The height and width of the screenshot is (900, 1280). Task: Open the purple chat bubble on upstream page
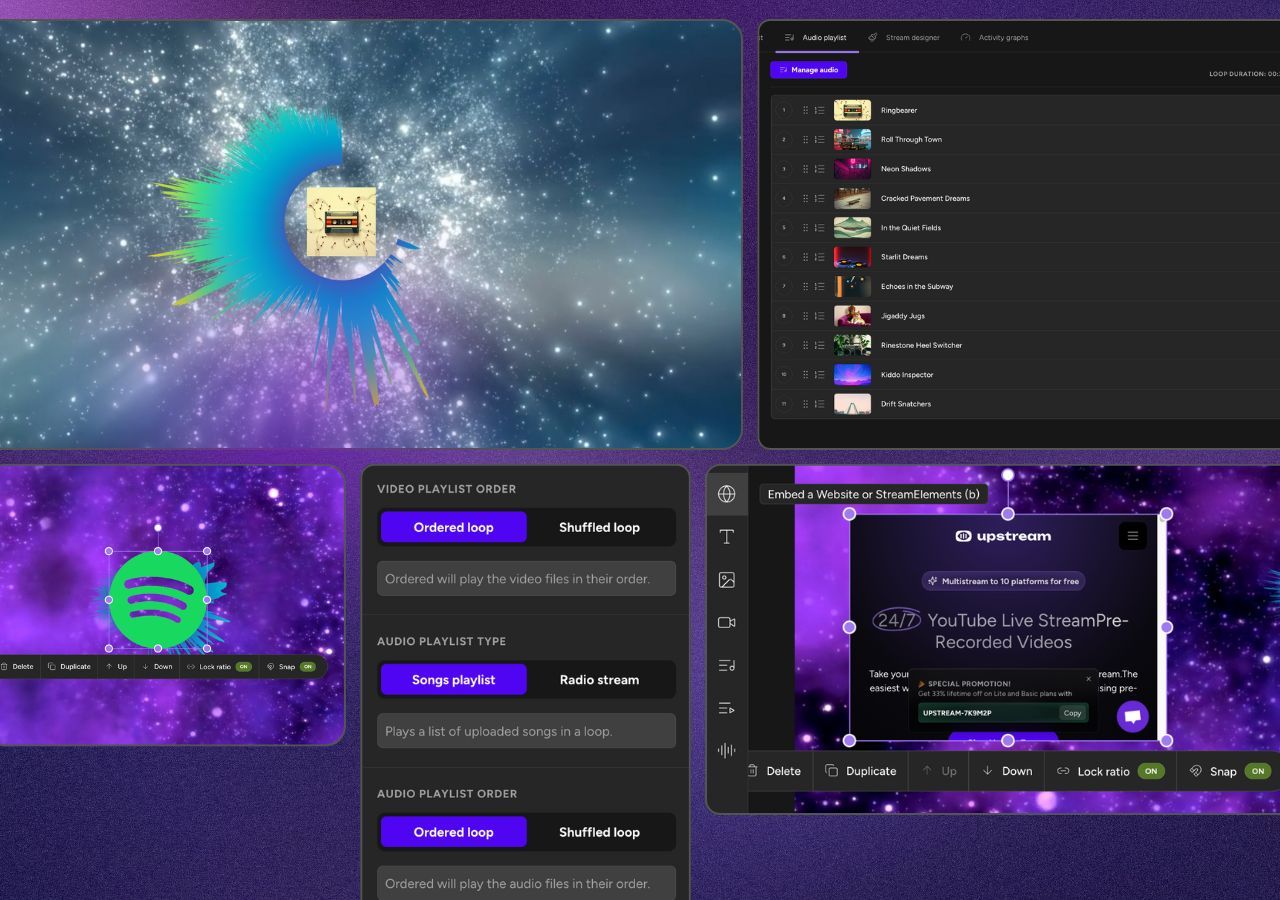point(1133,716)
